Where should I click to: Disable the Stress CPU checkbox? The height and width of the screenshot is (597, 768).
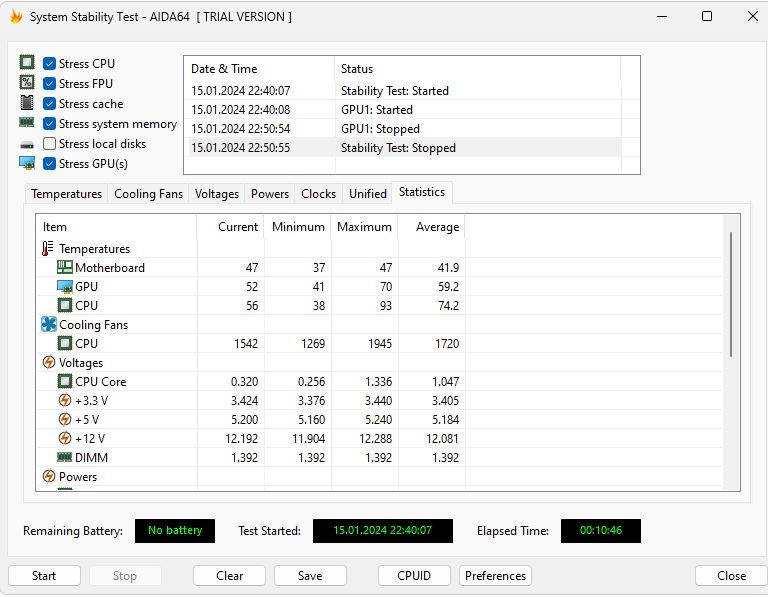49,64
